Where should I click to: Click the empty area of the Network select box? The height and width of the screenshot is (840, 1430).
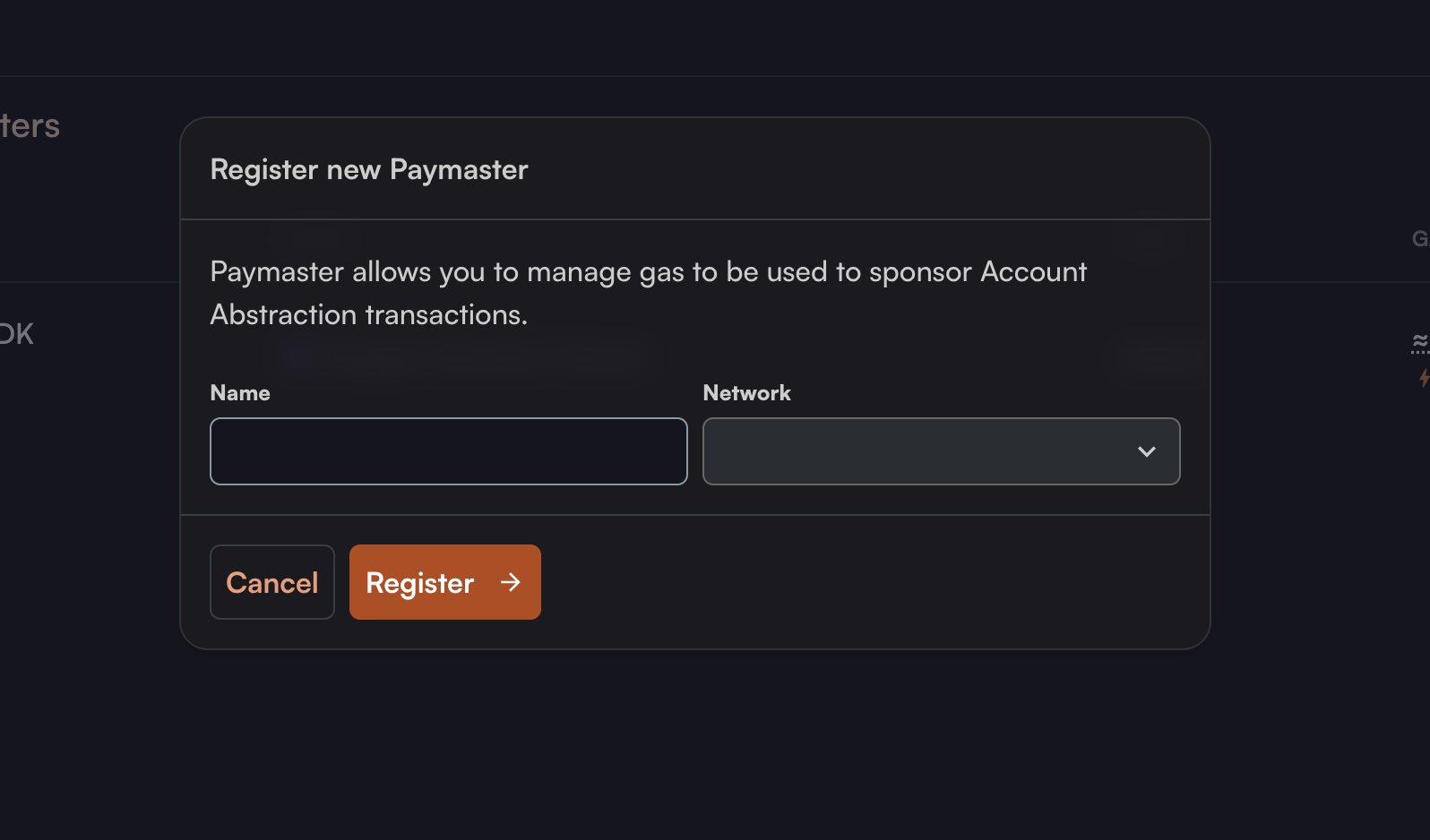914,451
